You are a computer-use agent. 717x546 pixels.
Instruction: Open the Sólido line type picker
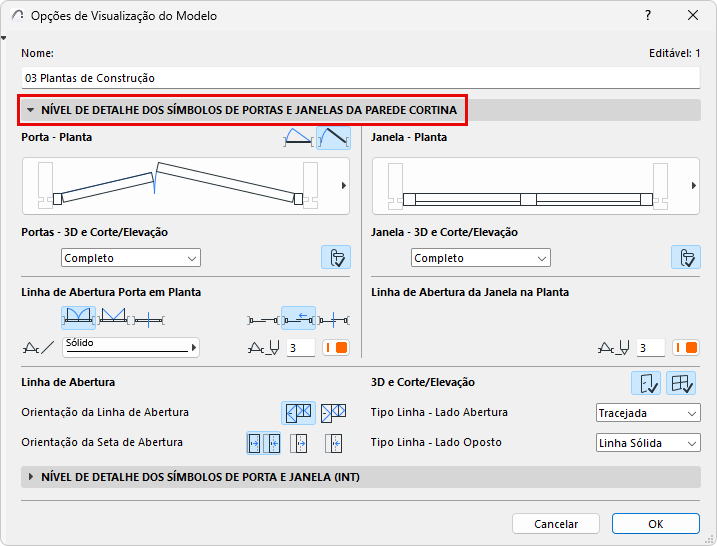click(131, 348)
